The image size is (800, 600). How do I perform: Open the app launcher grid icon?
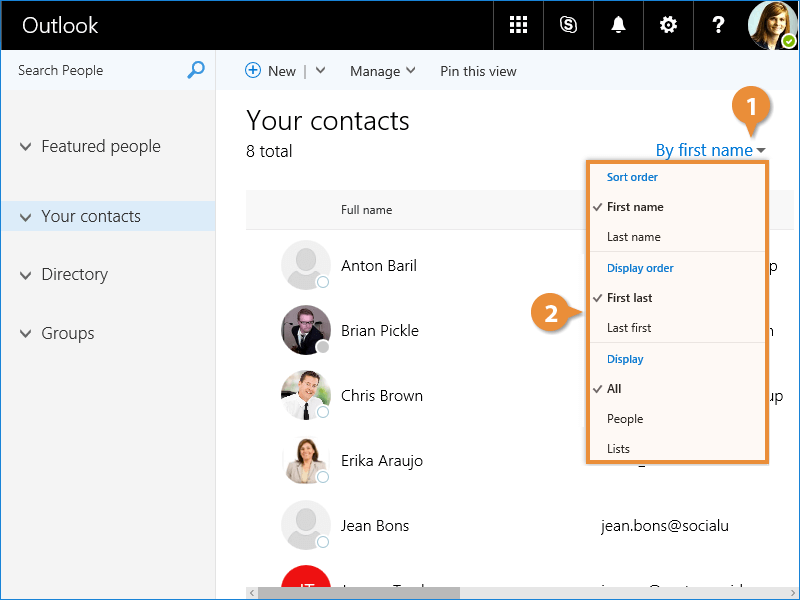click(518, 25)
